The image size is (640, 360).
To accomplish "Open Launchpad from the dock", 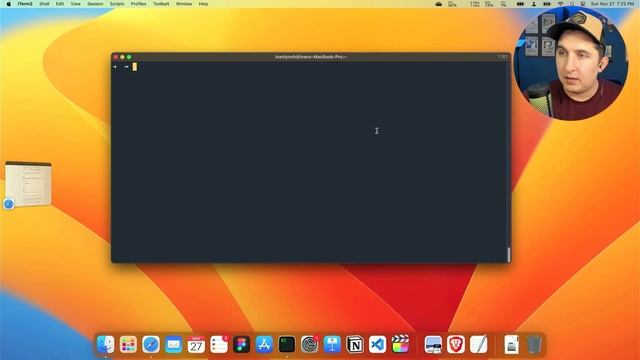I will click(128, 344).
